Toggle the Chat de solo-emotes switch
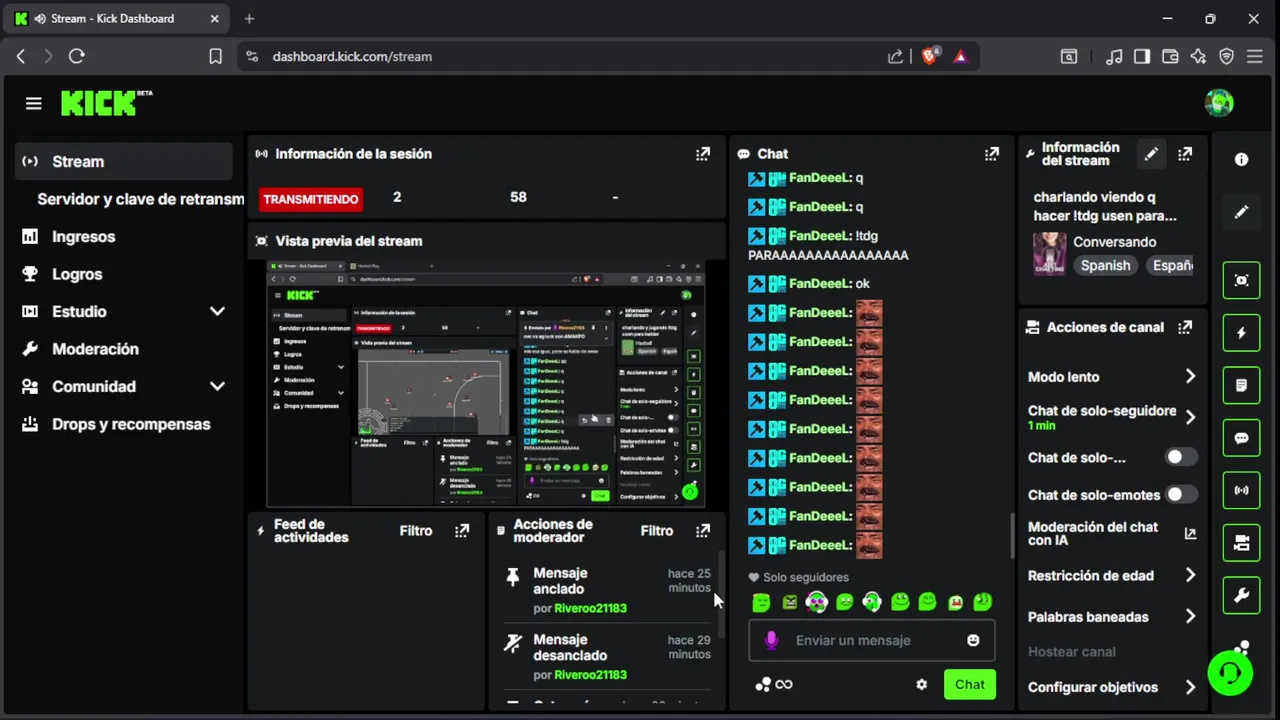This screenshot has width=1280, height=720. pos(1181,494)
